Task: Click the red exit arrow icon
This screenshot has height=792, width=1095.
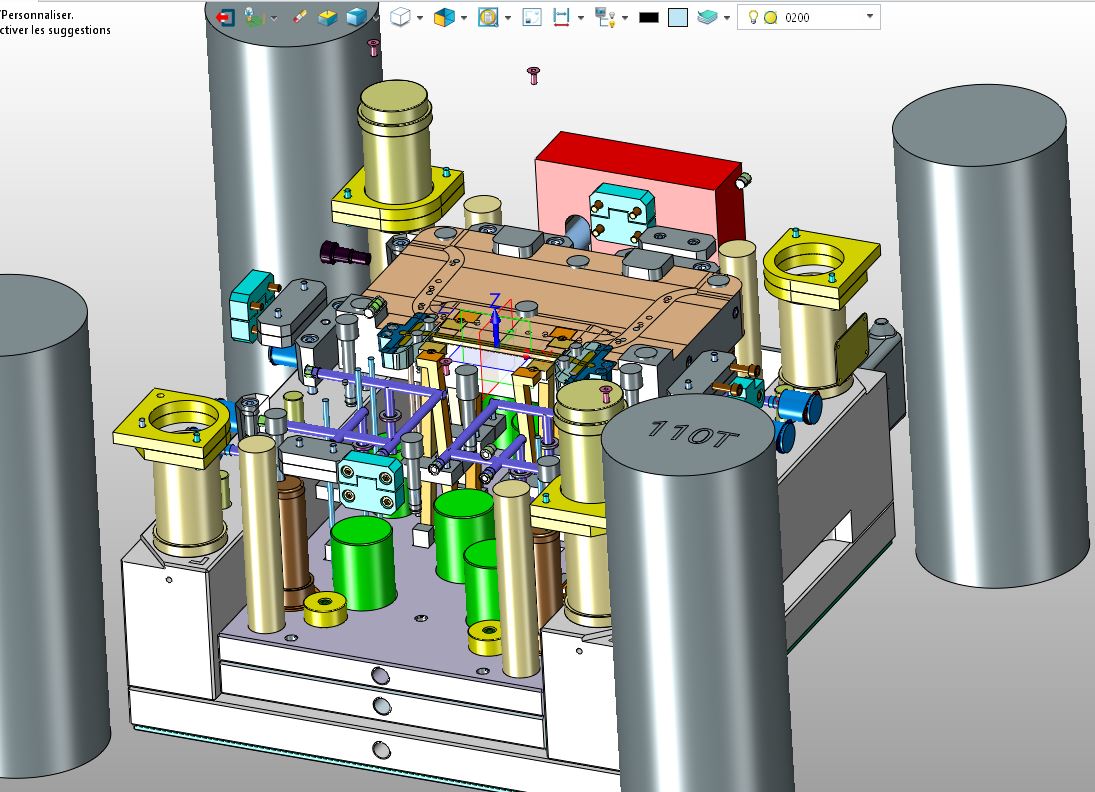Action: pos(225,17)
